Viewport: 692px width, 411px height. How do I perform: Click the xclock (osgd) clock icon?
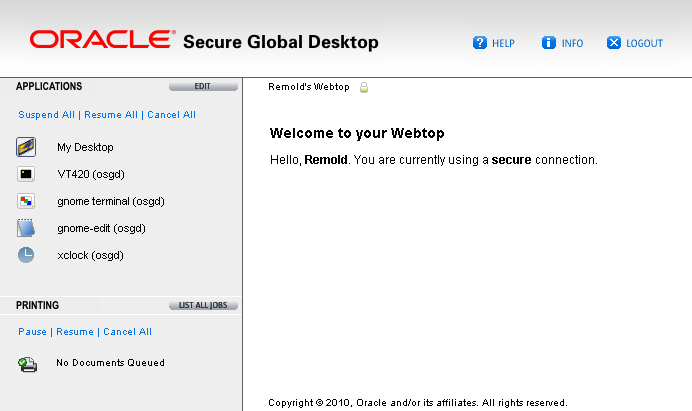26,255
